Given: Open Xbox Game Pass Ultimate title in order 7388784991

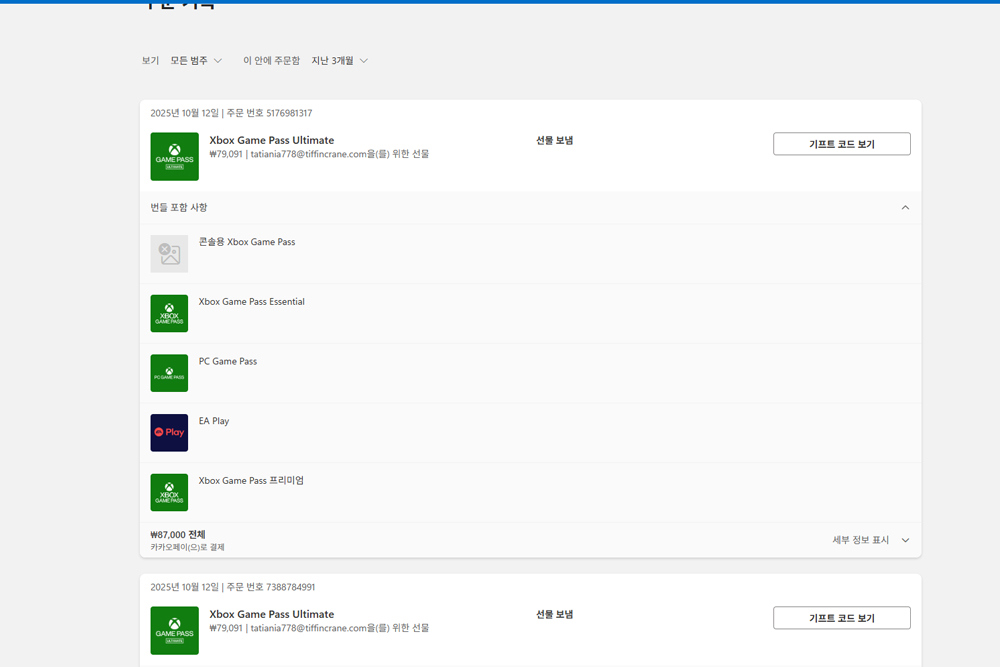Looking at the screenshot, I should coord(272,614).
